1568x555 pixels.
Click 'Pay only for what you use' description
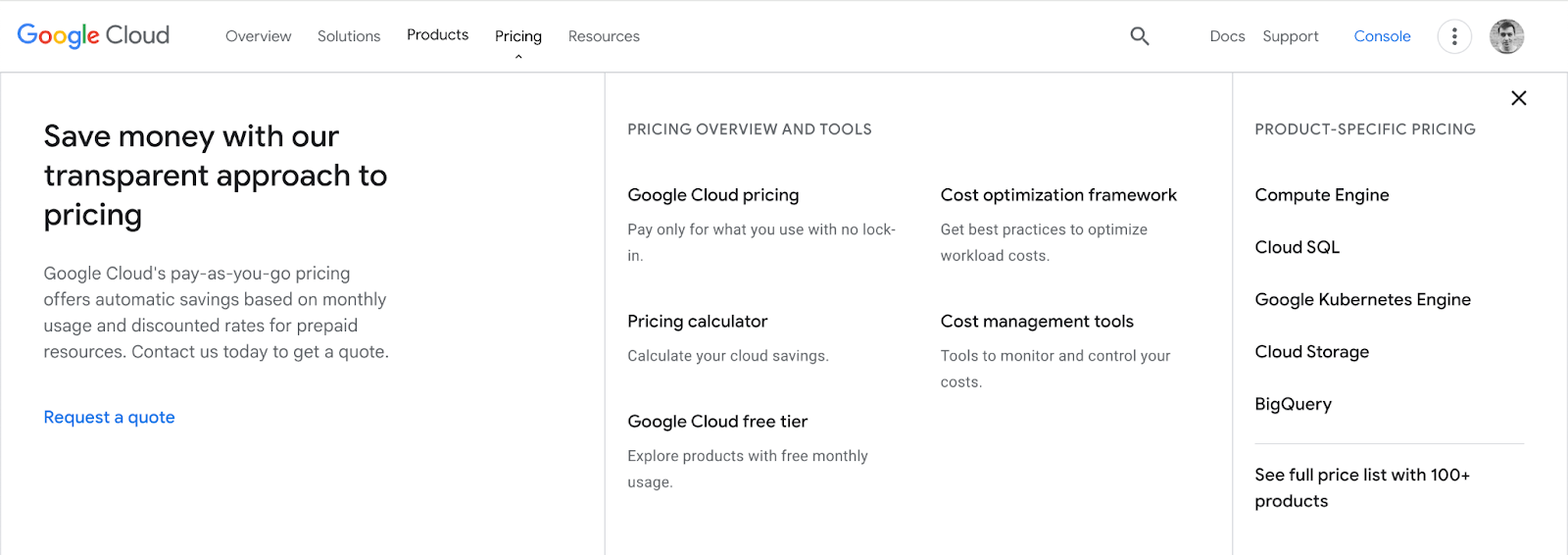[761, 242]
